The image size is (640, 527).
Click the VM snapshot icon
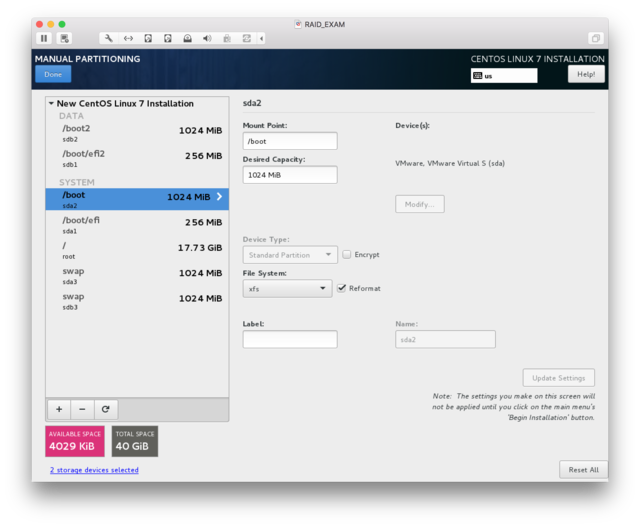(65, 38)
